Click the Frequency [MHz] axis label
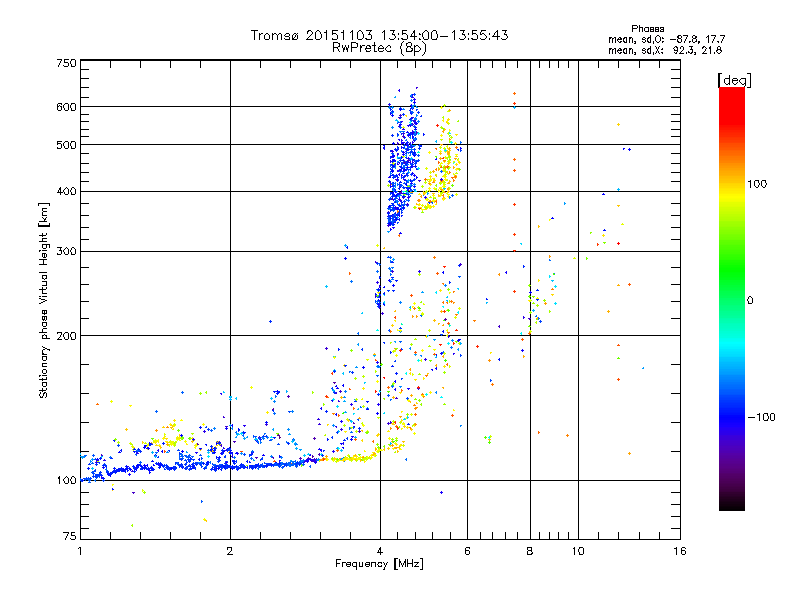 [379, 564]
